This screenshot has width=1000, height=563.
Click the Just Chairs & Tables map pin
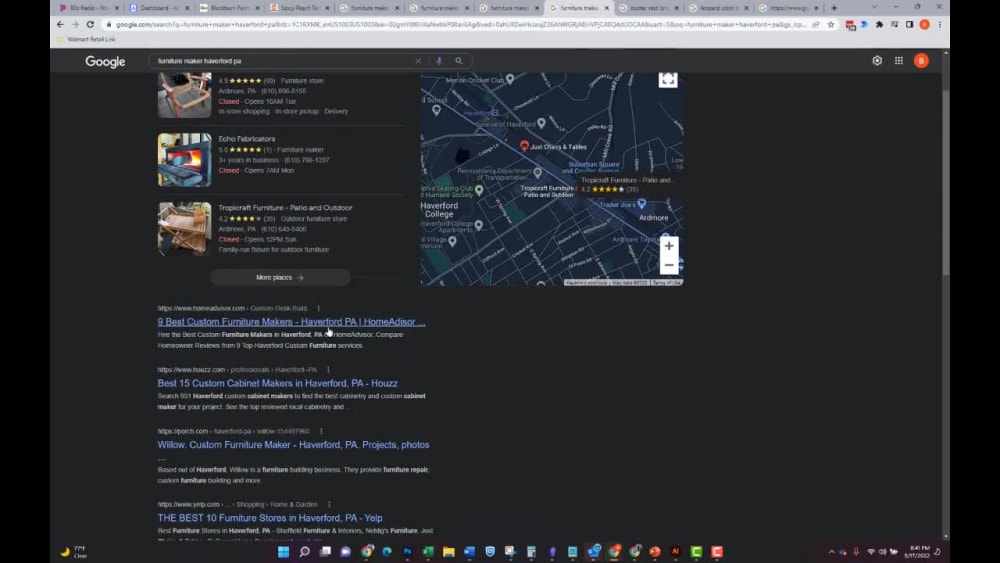tap(524, 146)
